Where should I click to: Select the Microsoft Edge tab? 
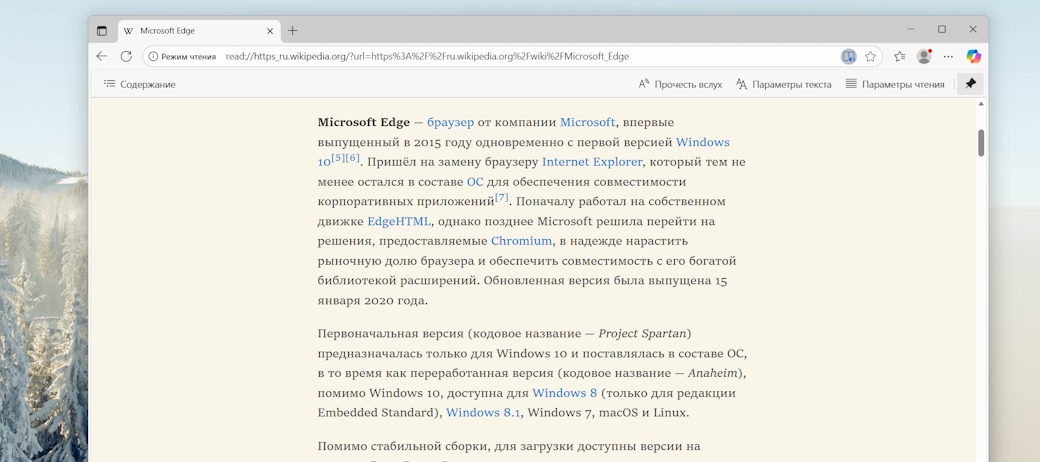[x=180, y=30]
